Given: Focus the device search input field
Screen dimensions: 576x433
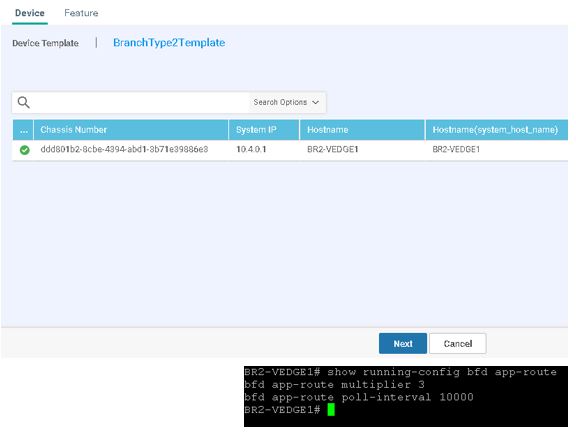Looking at the screenshot, I should tap(140, 102).
